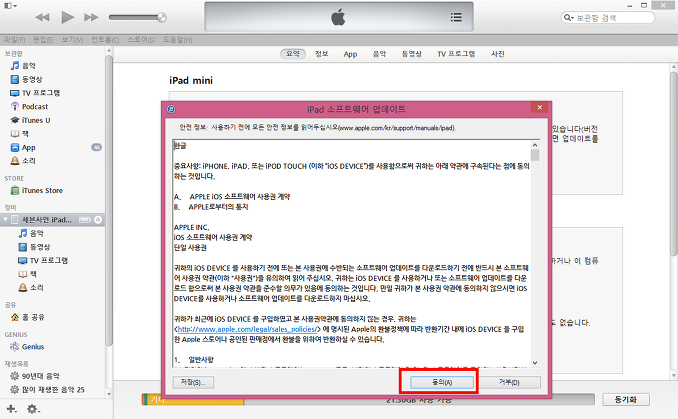Close the iPad software update dialog
Viewport: 678px width, 419px height.
539,108
